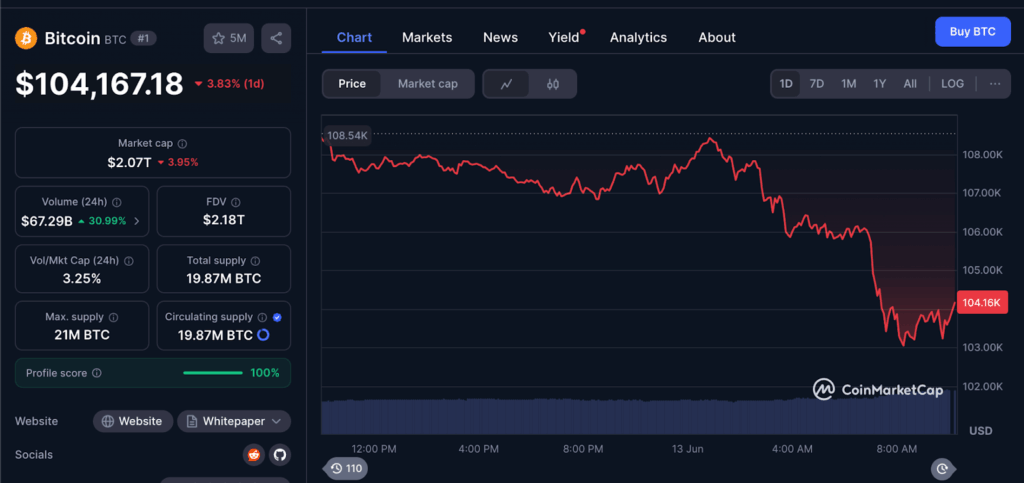Go to the Analytics tab
This screenshot has width=1024, height=483.
pos(638,37)
